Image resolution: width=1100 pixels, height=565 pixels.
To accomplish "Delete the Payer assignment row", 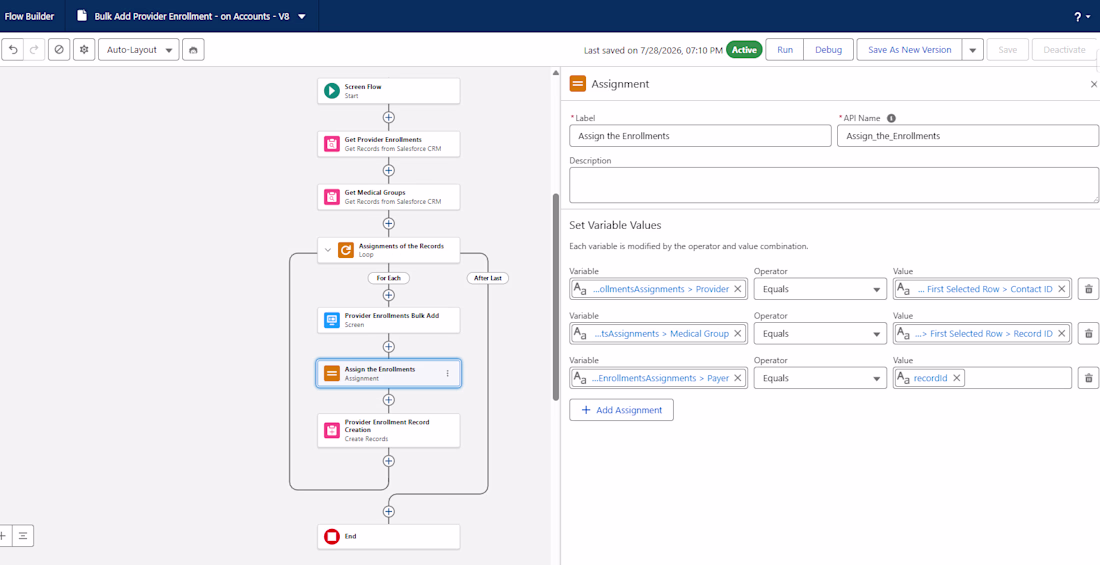I will coord(1088,378).
